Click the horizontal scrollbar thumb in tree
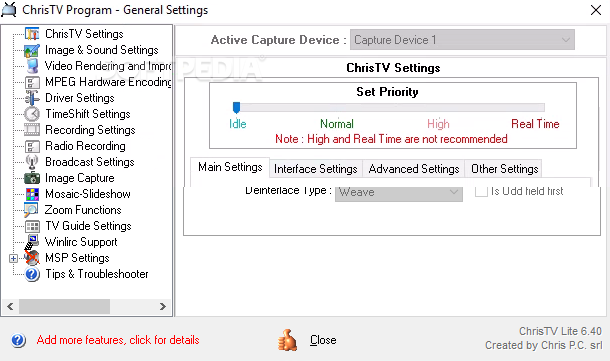 pyautogui.click(x=64, y=307)
